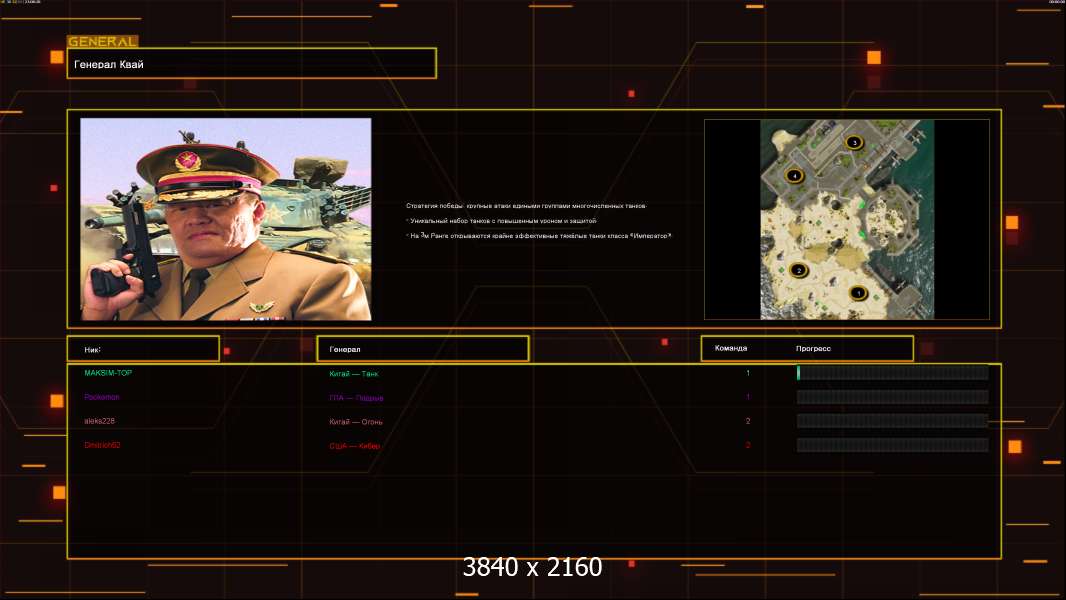Choose start position marker 4 on the map
Image resolution: width=1066 pixels, height=600 pixels.
(x=795, y=176)
